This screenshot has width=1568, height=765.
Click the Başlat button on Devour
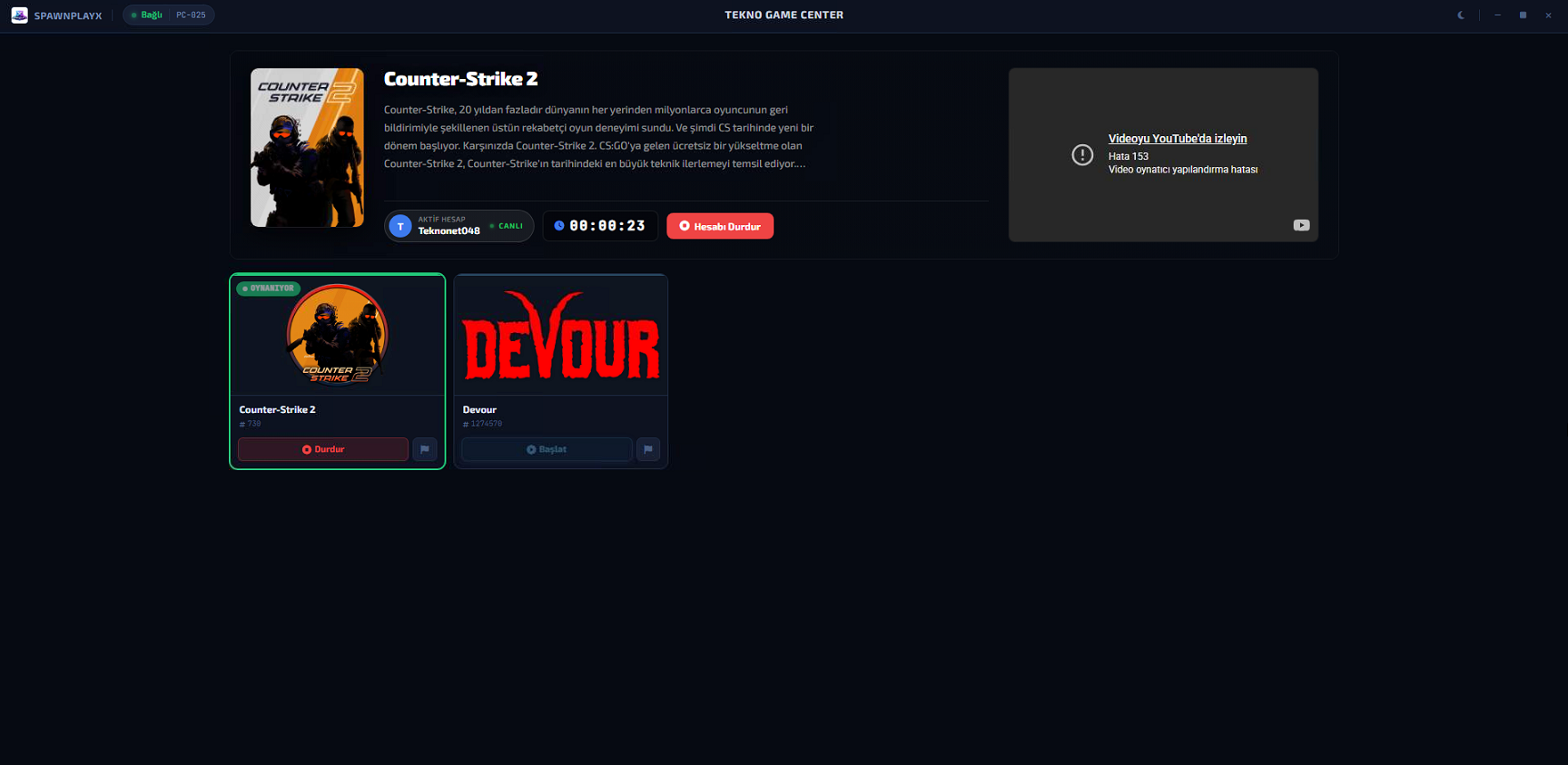[x=547, y=449]
